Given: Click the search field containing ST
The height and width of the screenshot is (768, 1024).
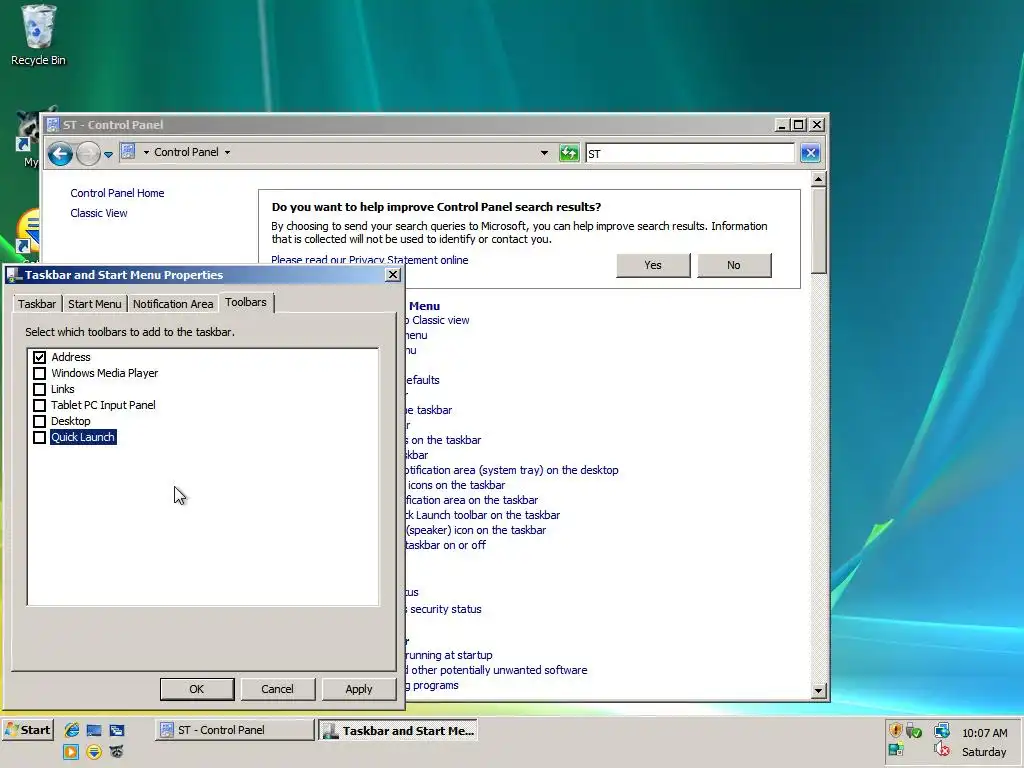Looking at the screenshot, I should click(690, 153).
